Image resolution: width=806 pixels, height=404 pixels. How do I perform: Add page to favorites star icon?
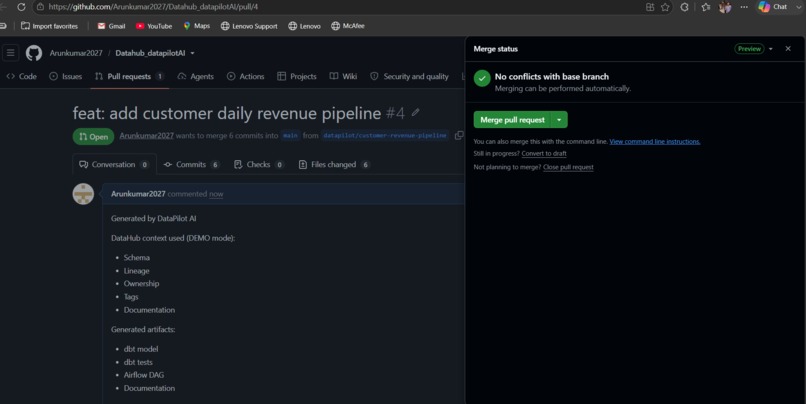pyautogui.click(x=665, y=7)
